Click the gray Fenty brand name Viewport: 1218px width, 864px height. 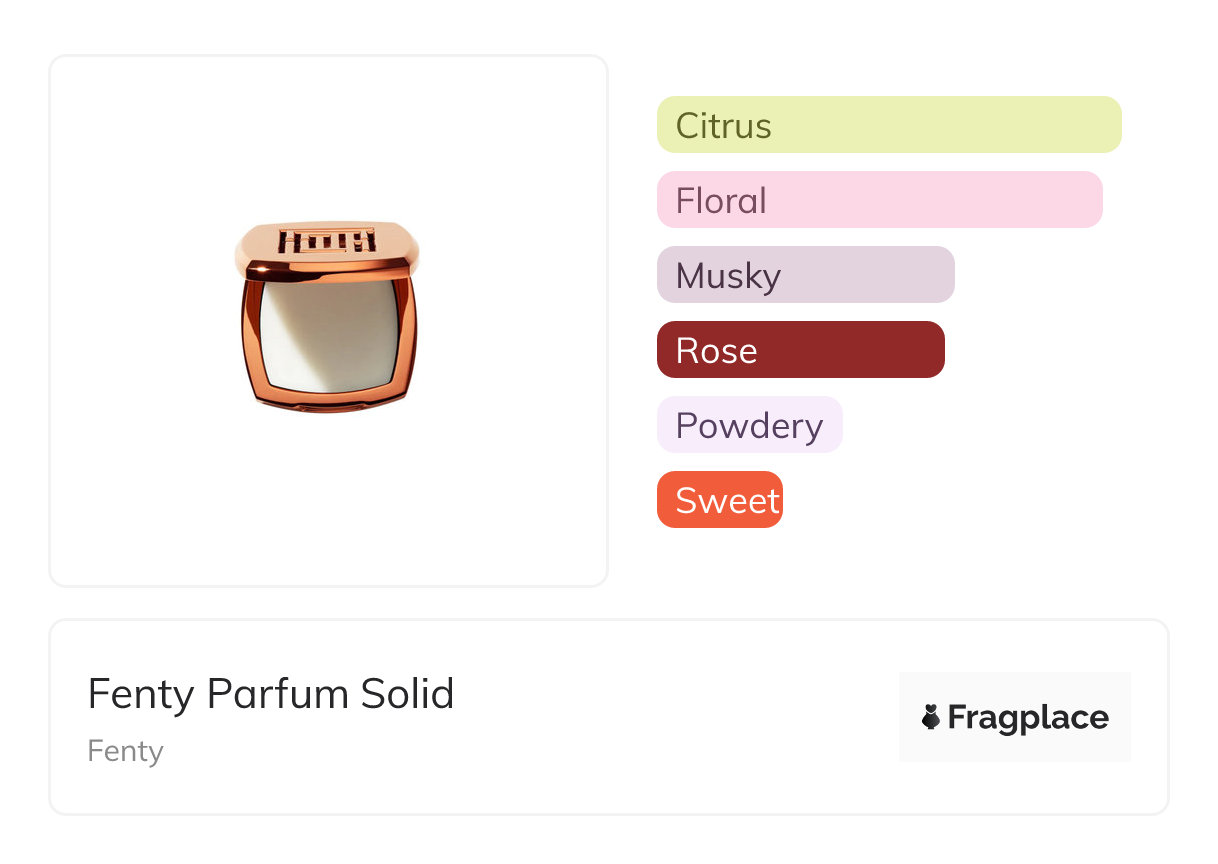[x=125, y=751]
